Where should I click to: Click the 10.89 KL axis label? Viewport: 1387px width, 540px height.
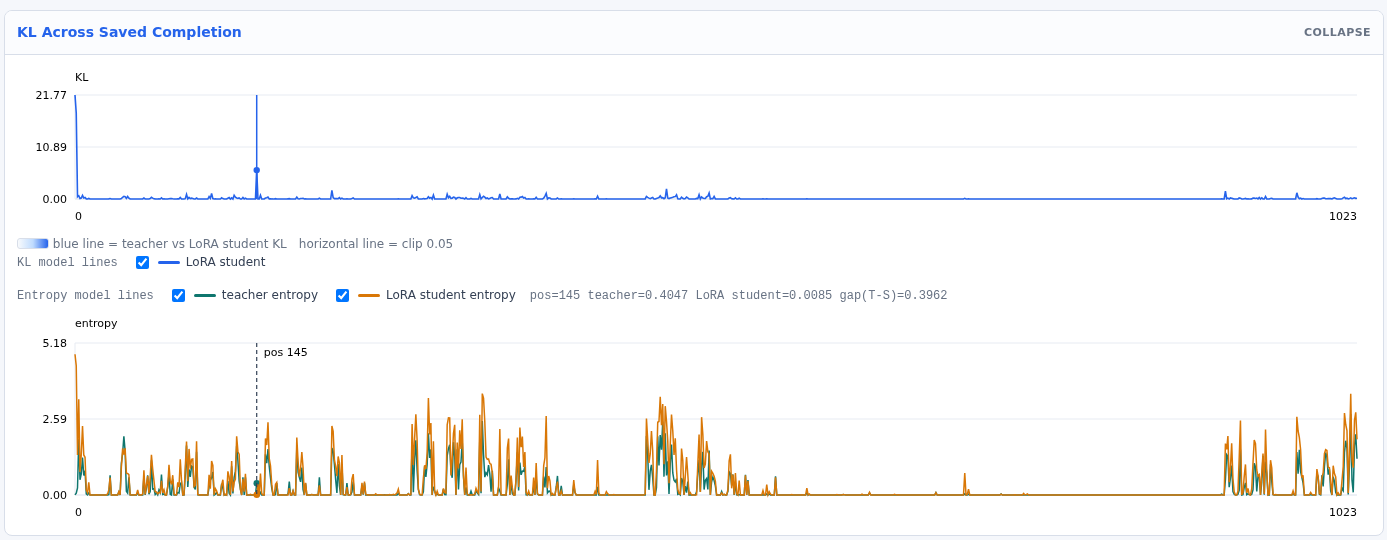51,147
